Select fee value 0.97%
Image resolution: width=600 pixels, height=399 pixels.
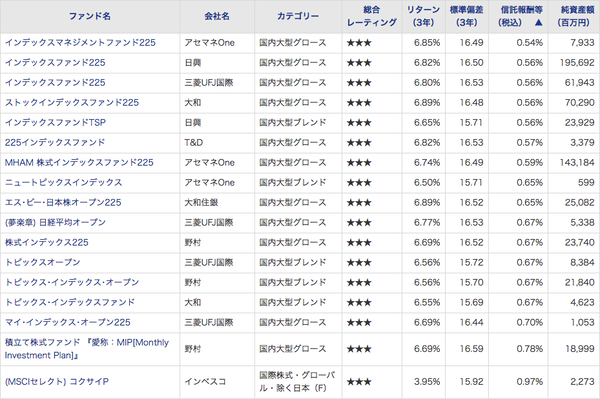point(530,382)
